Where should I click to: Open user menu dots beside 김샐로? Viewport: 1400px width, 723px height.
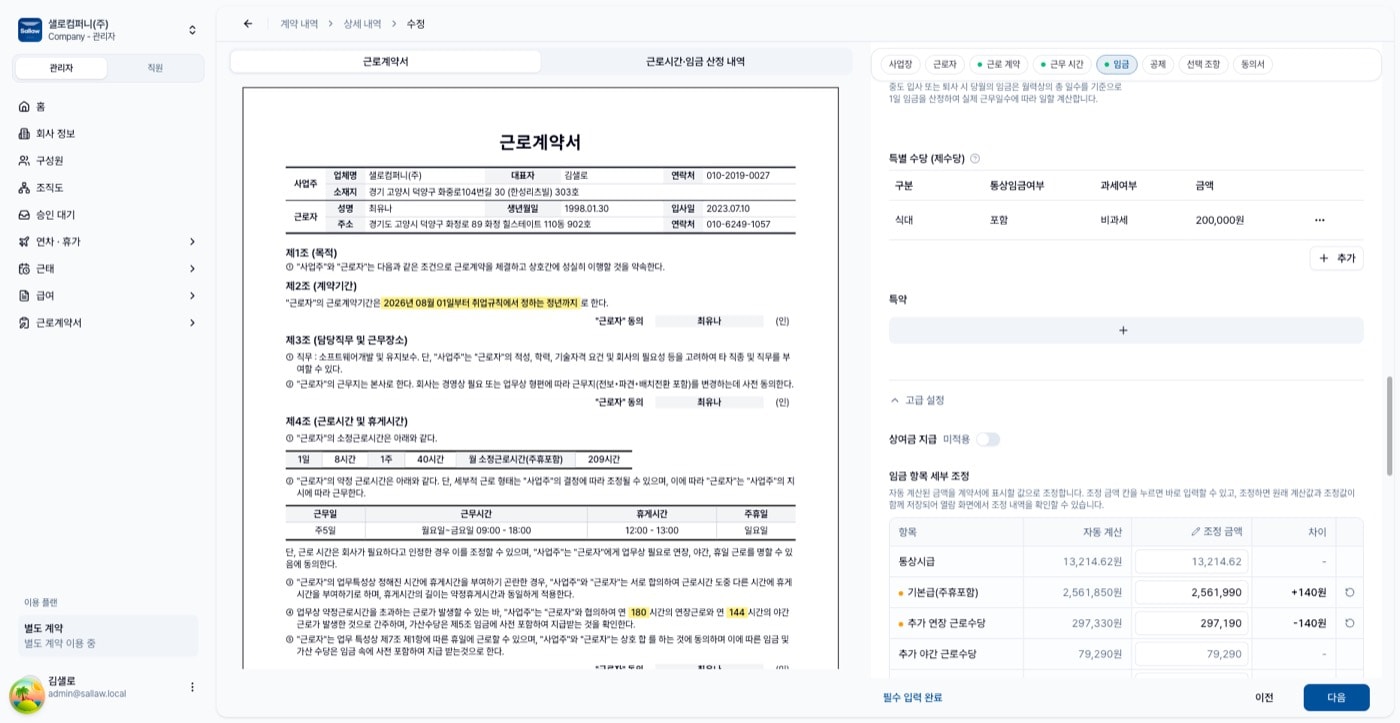[x=192, y=687]
